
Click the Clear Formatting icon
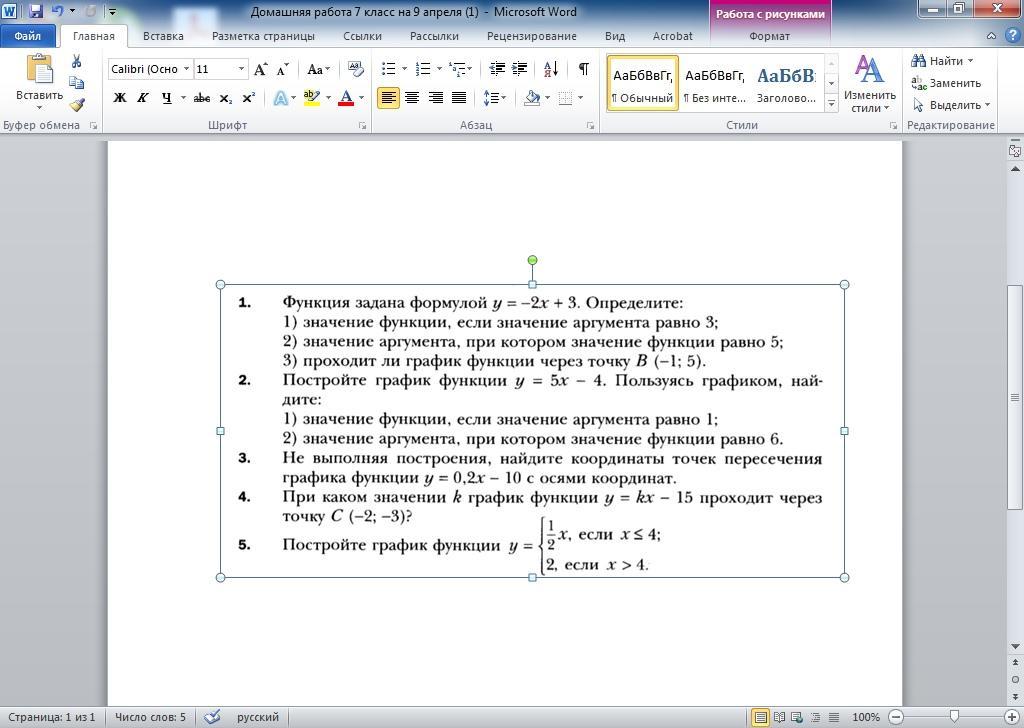click(x=355, y=69)
